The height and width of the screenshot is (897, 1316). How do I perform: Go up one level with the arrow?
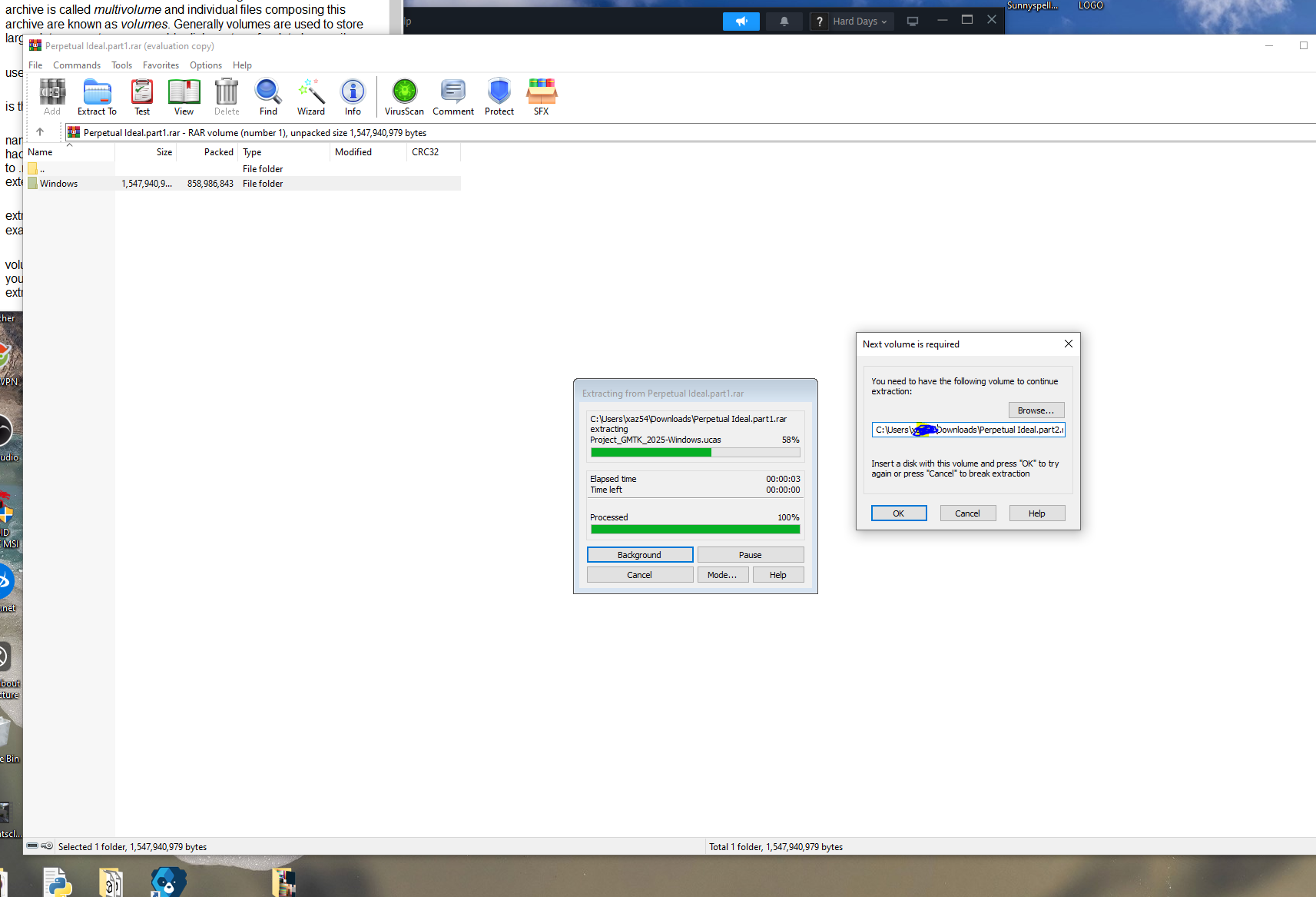40,132
